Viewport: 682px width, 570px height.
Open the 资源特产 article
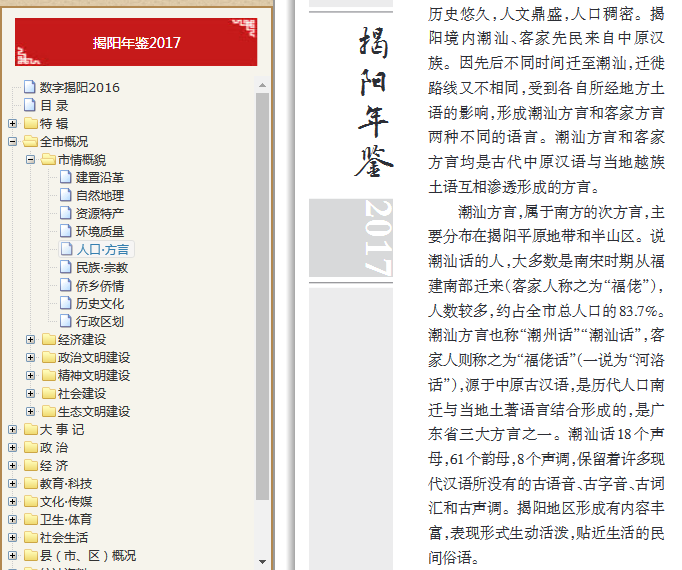click(x=100, y=214)
